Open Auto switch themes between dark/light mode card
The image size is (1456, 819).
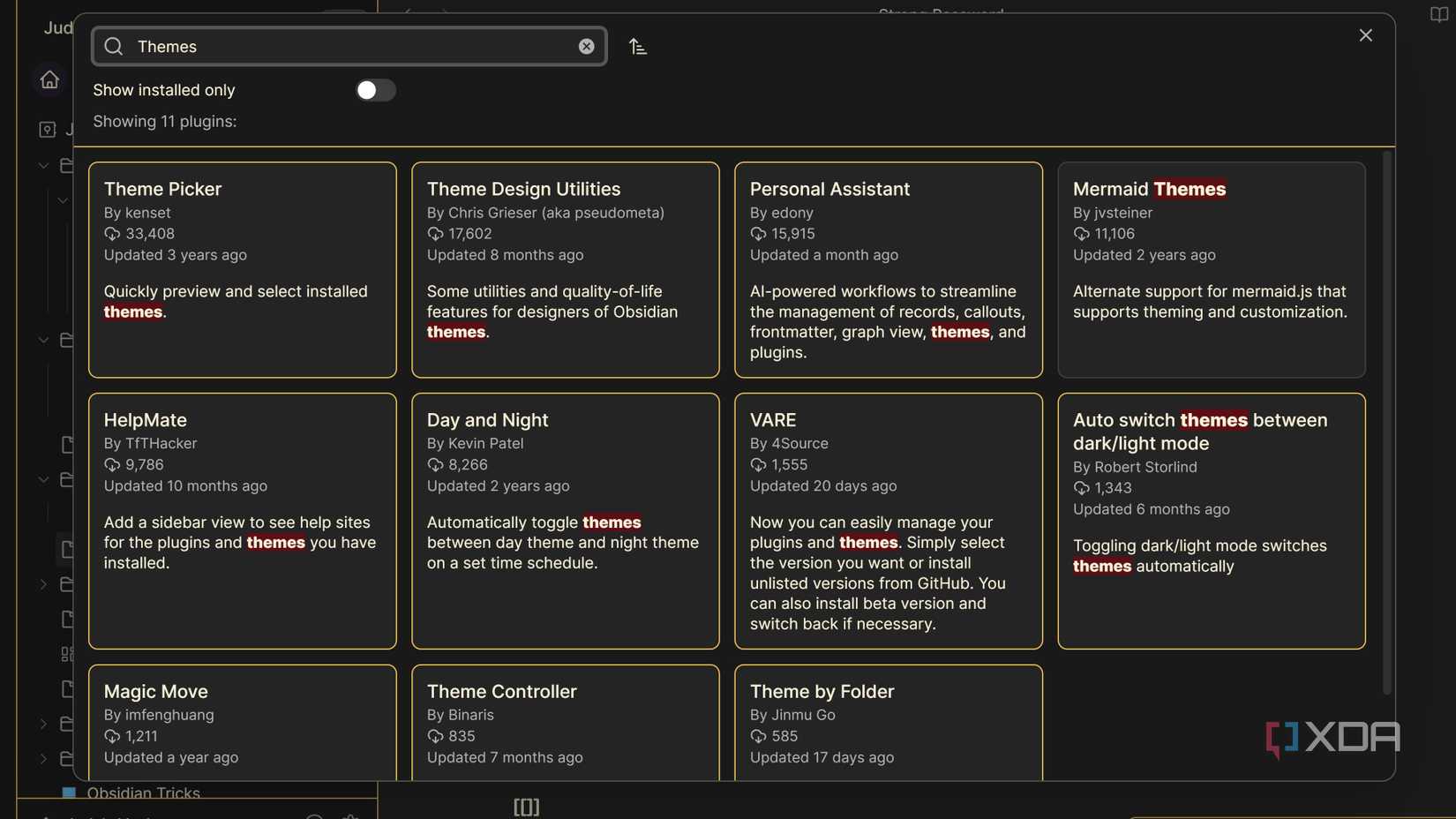point(1212,521)
